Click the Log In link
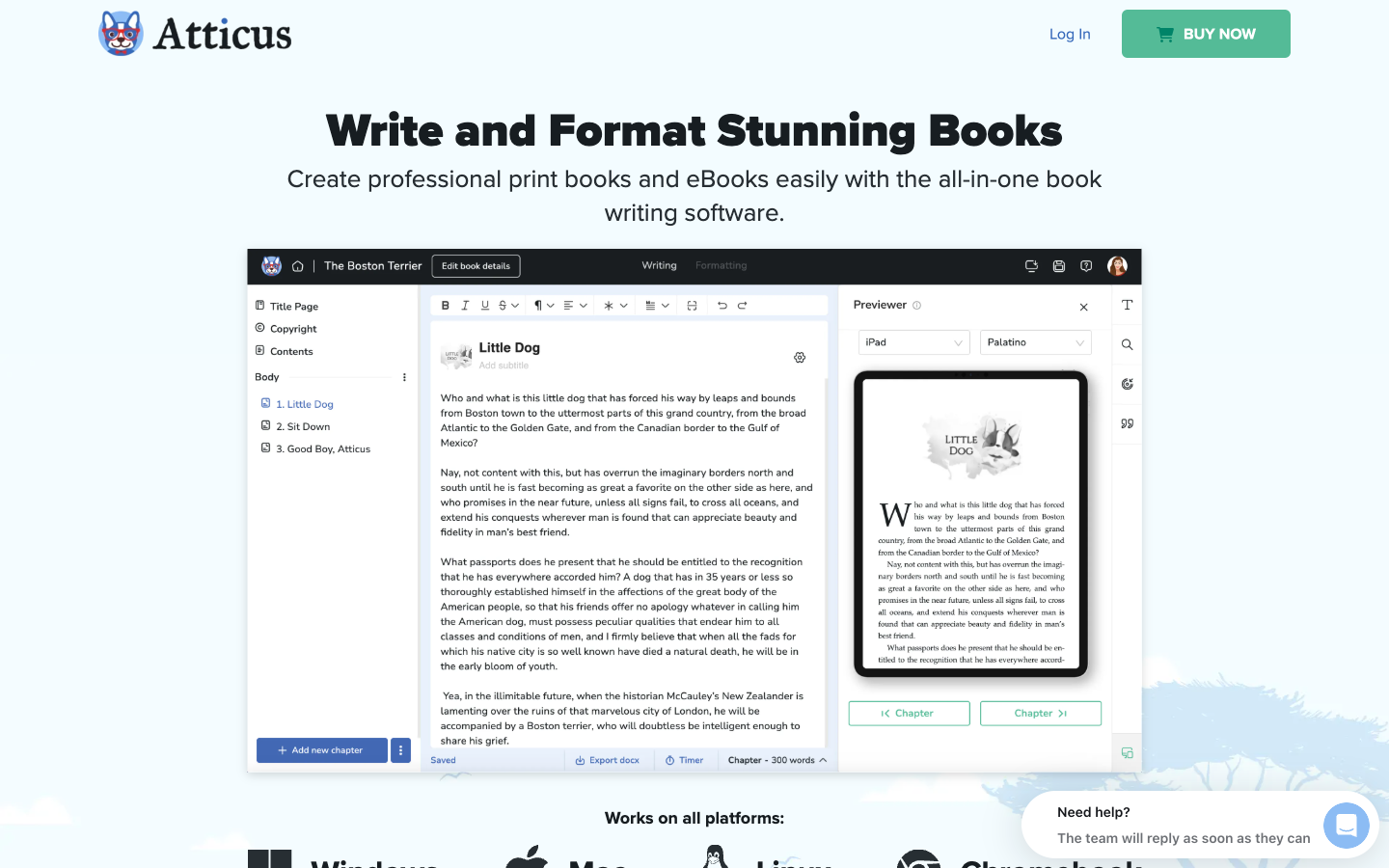This screenshot has width=1389, height=868. 1070,34
